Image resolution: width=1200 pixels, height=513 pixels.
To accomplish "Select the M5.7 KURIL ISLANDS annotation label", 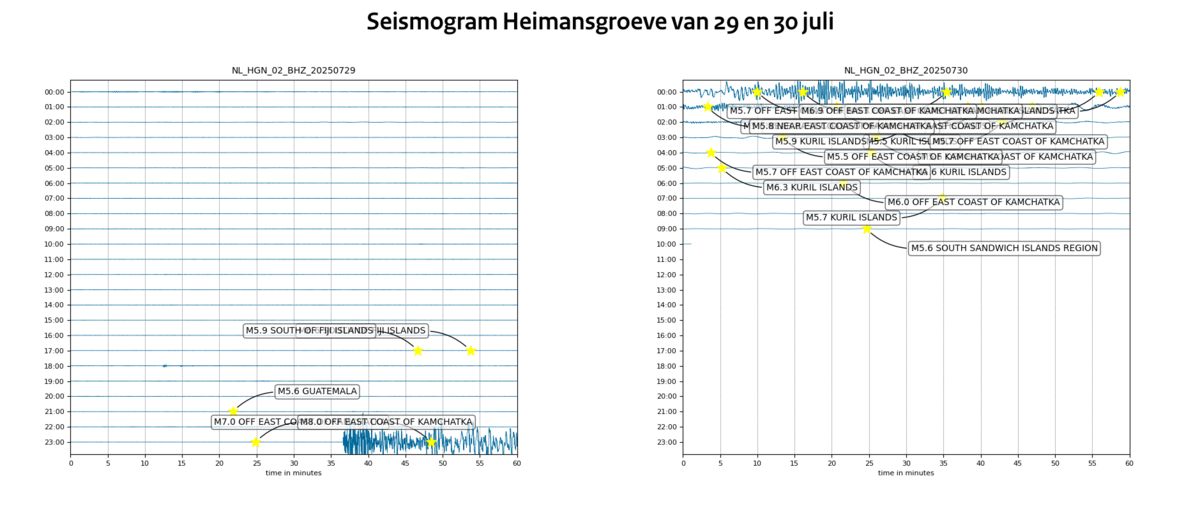I will [x=851, y=217].
